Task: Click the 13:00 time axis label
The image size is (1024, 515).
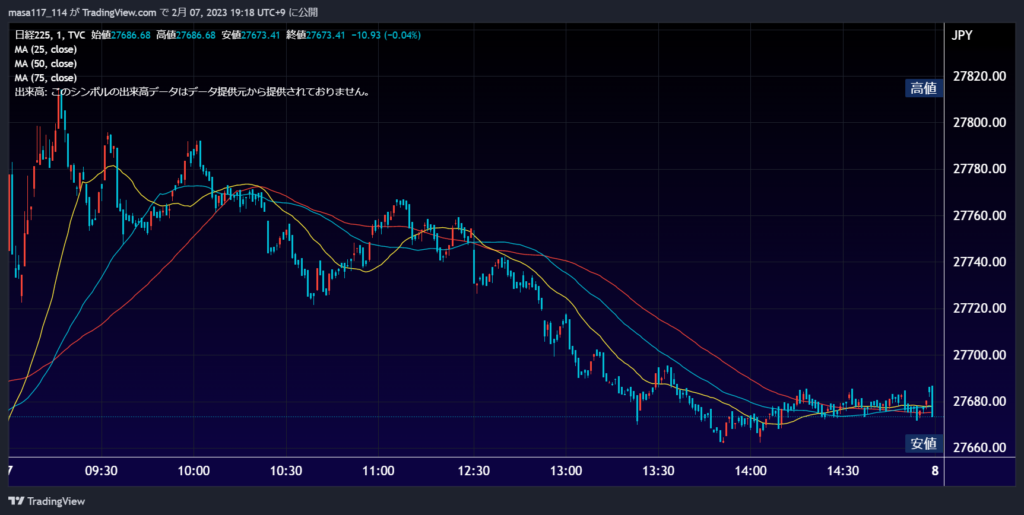Action: [566, 471]
